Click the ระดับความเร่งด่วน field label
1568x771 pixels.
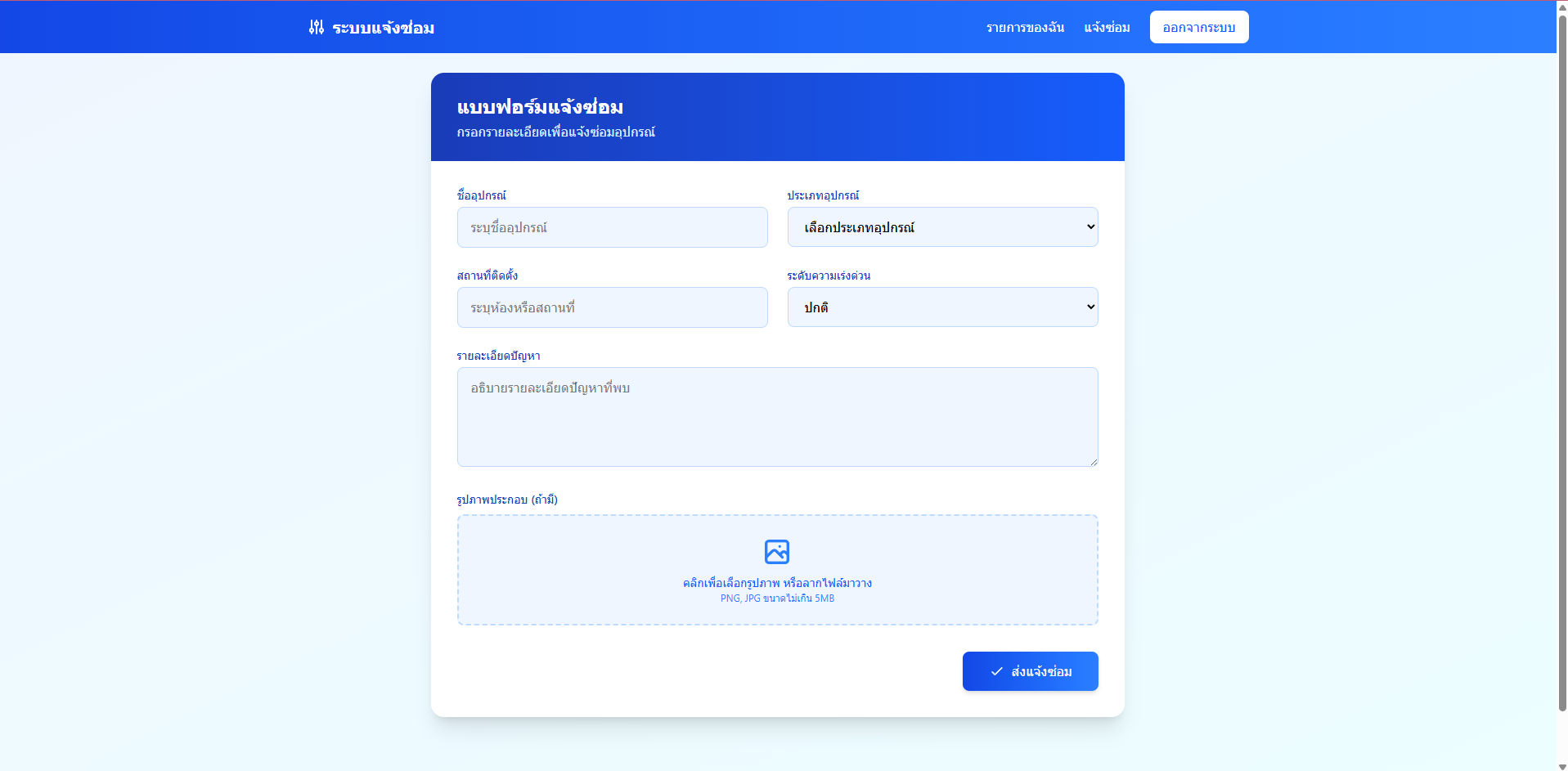(829, 276)
